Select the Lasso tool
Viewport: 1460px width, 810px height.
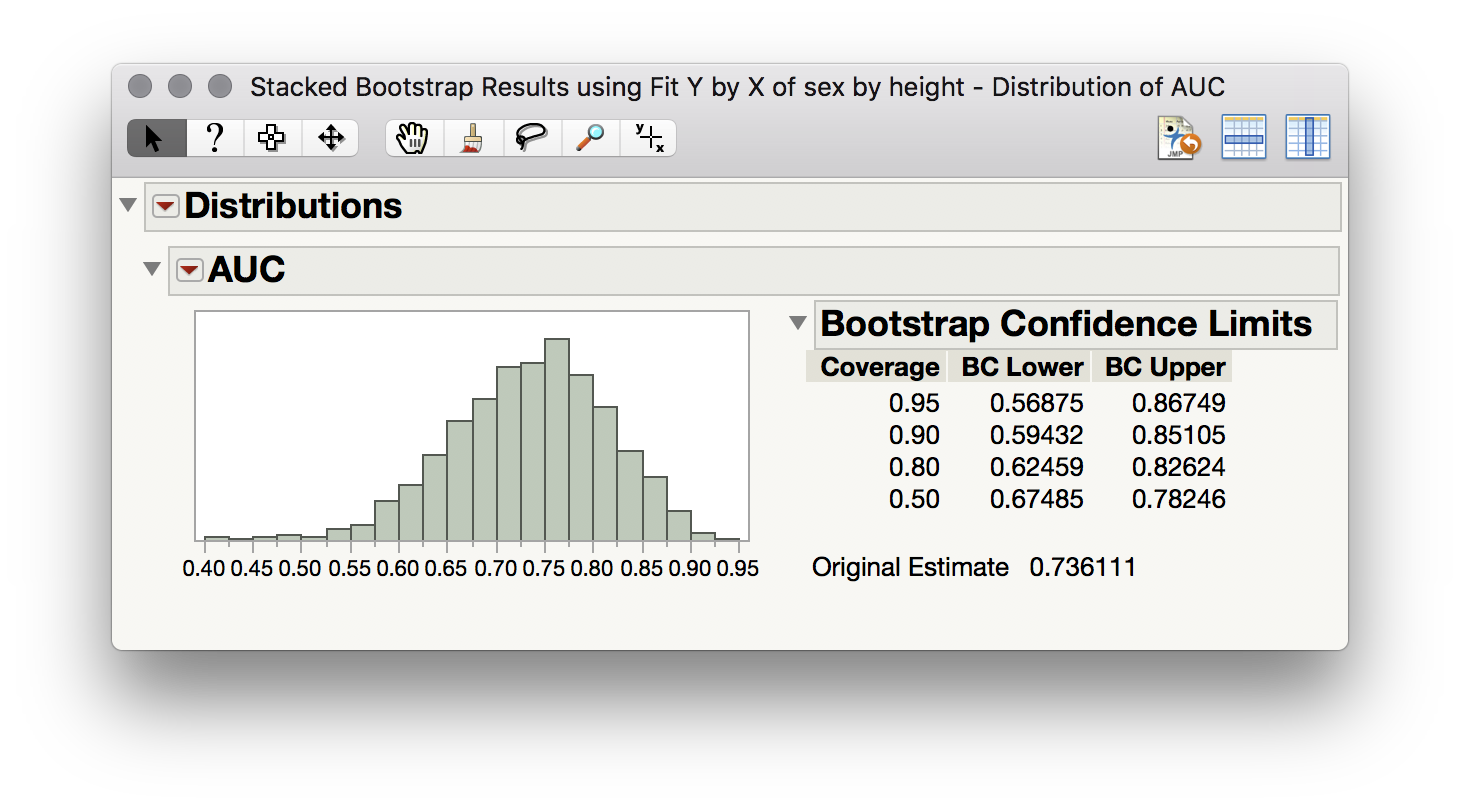pos(531,137)
